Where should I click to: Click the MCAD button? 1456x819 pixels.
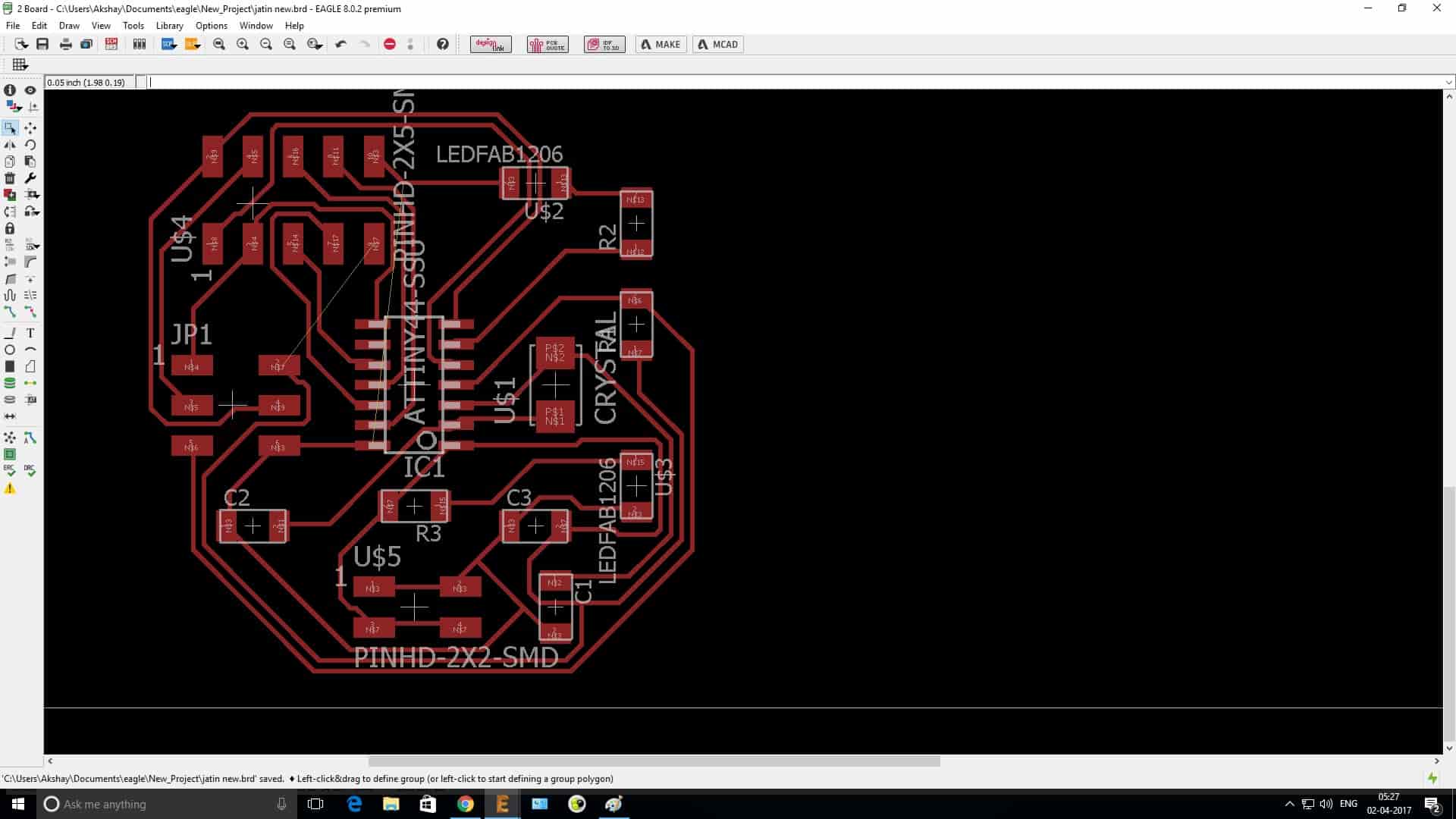click(717, 44)
